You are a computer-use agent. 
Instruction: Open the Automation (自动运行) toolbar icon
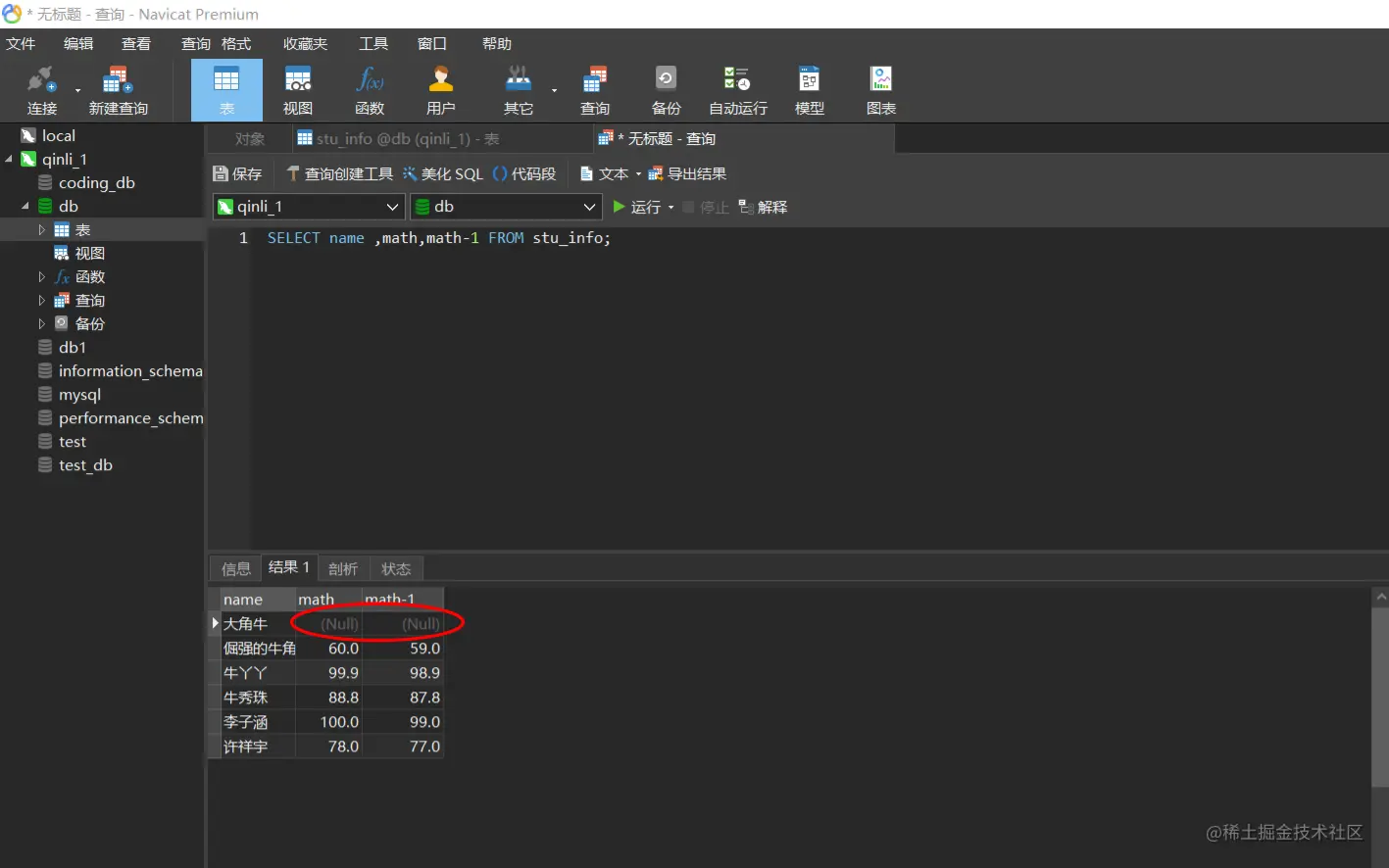738,90
